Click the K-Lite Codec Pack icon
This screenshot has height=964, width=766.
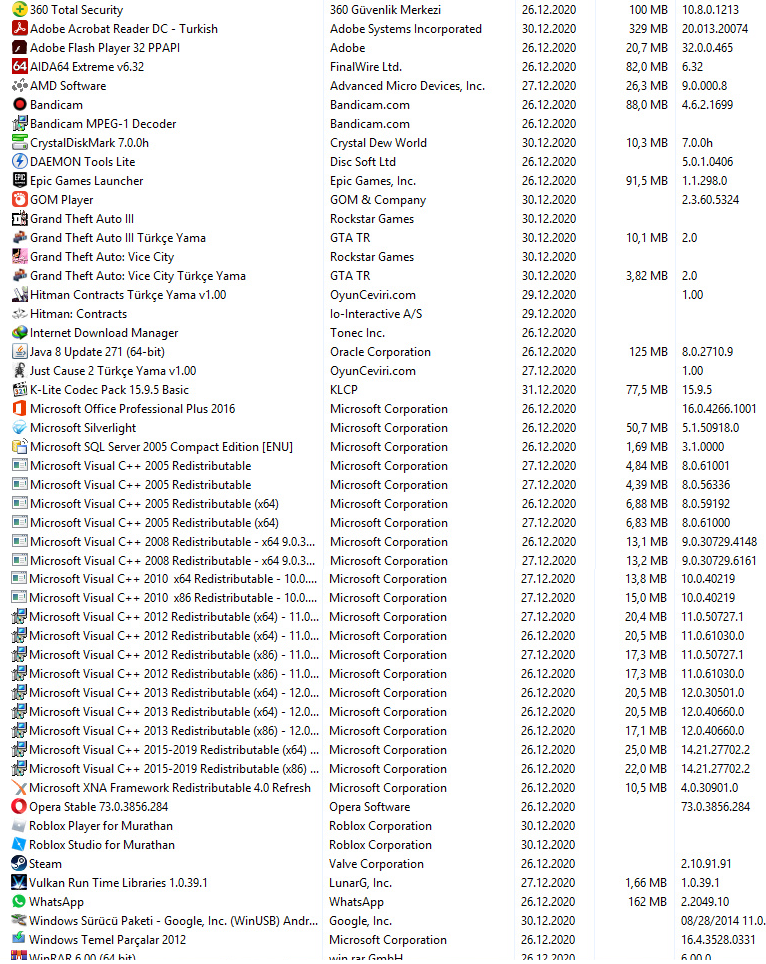(x=20, y=390)
